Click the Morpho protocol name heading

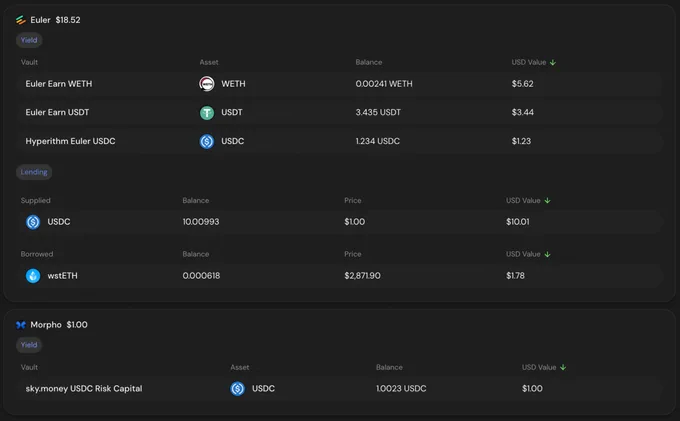point(46,325)
